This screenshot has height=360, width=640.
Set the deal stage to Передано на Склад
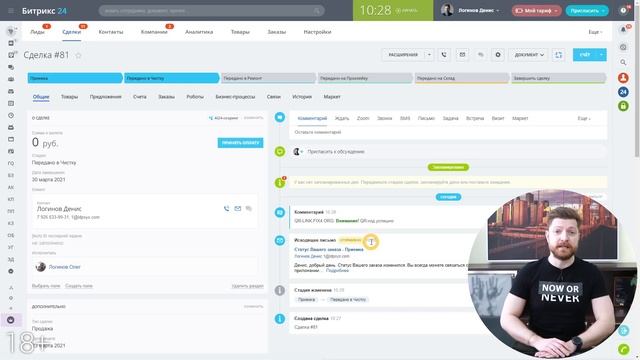click(462, 78)
